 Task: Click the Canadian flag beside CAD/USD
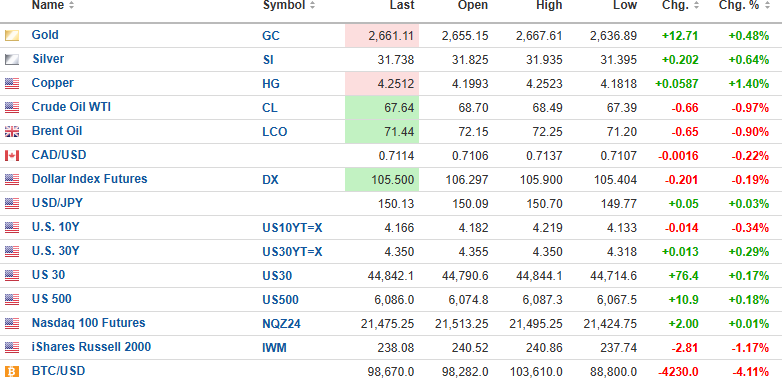(12, 156)
